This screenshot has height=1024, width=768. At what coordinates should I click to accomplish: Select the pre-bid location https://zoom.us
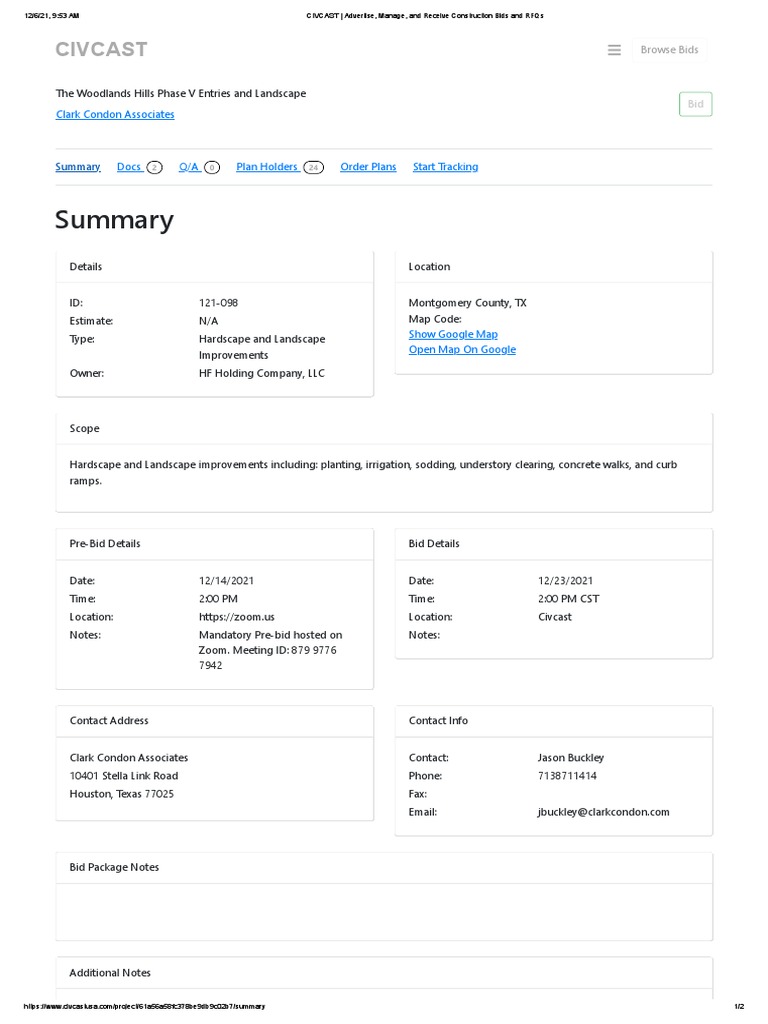236,617
